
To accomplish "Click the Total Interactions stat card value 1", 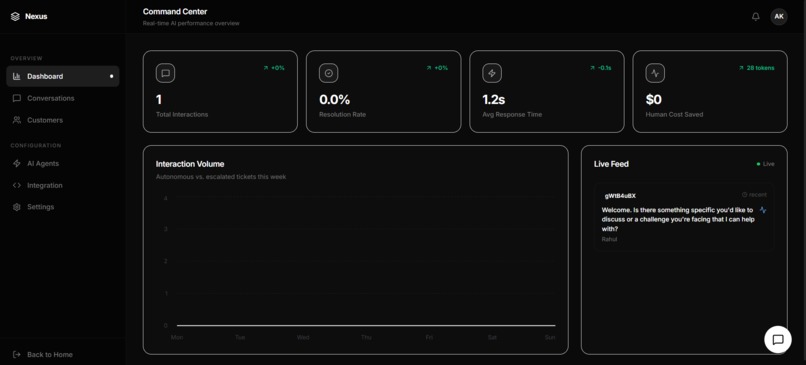I will [x=159, y=99].
